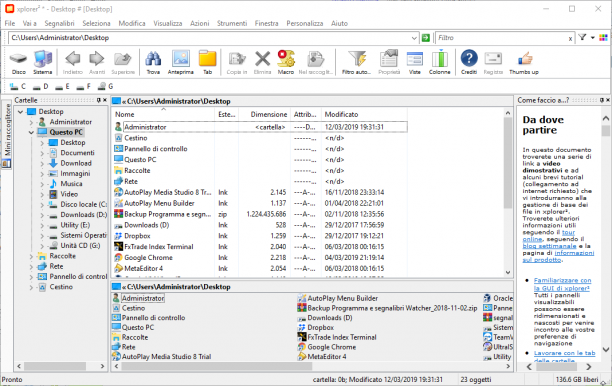This screenshot has width=612, height=386.
Task: Open the dropdown arrow next to filter funnel
Action: click(592, 37)
